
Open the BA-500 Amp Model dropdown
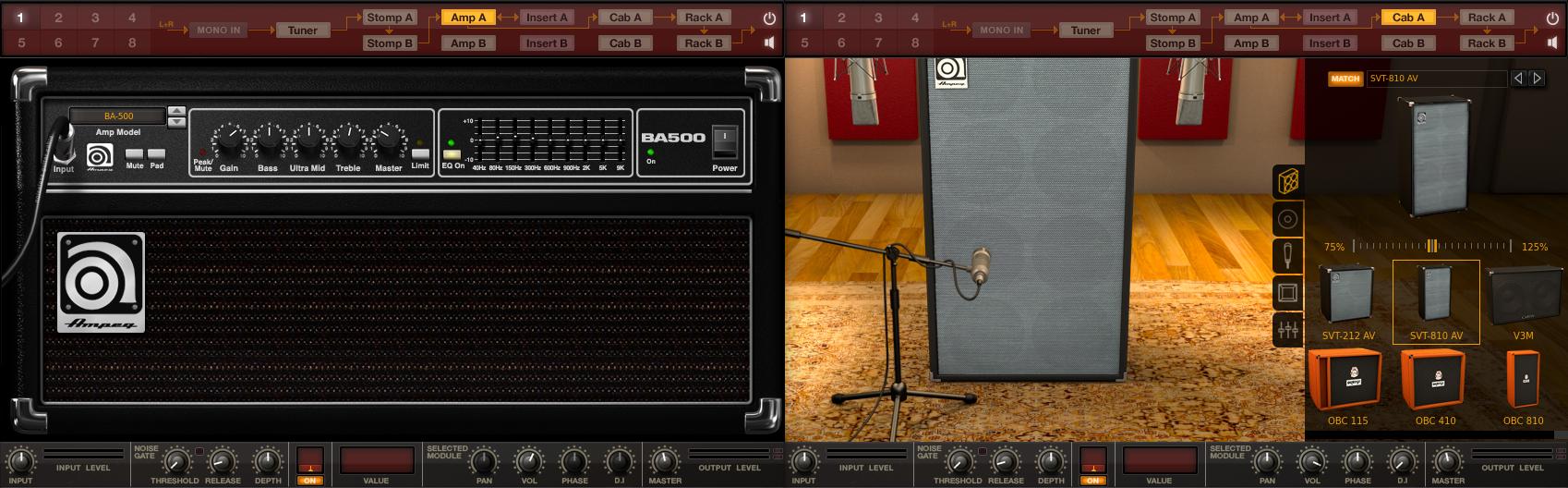pyautogui.click(x=118, y=116)
